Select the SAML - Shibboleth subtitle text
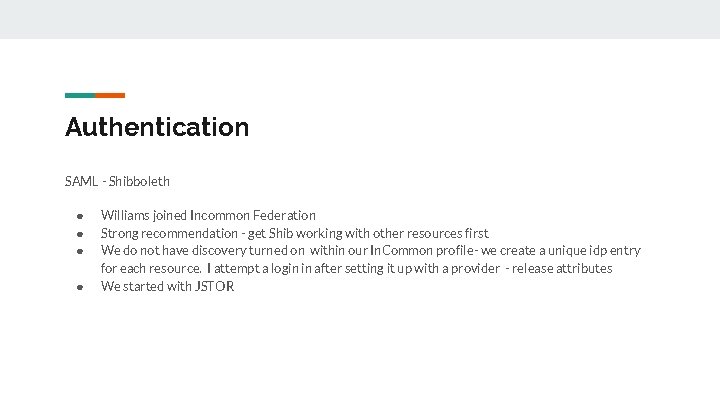Viewport: 720px width, 405px height. click(117, 181)
